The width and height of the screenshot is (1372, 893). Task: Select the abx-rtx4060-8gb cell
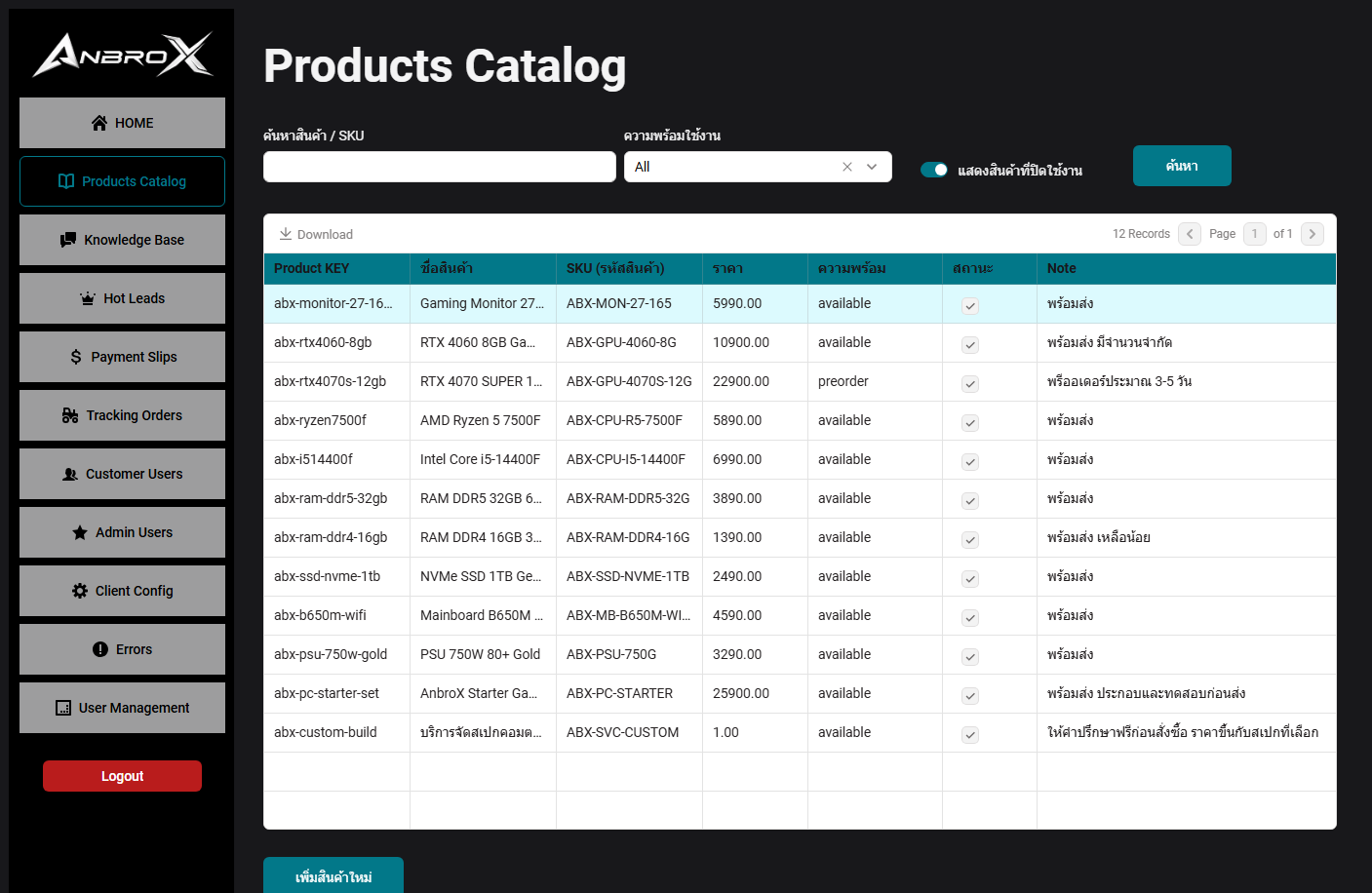click(336, 342)
